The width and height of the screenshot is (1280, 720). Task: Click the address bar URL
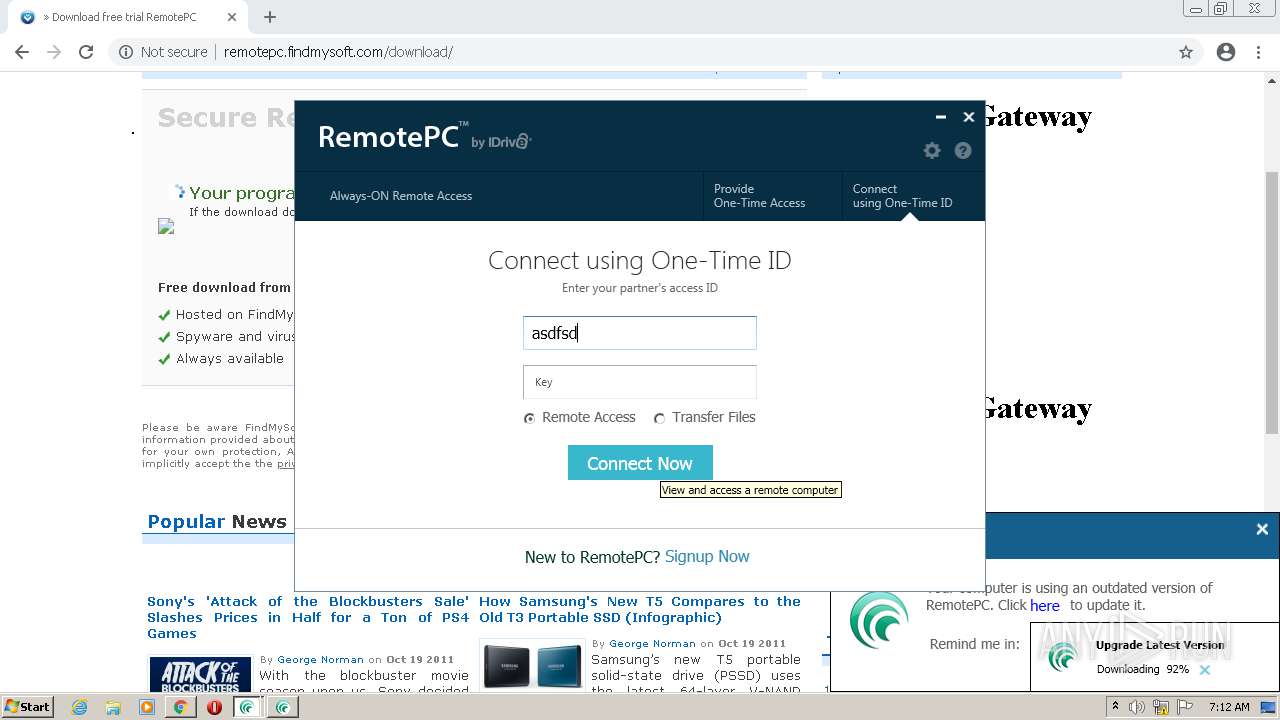[x=338, y=52]
